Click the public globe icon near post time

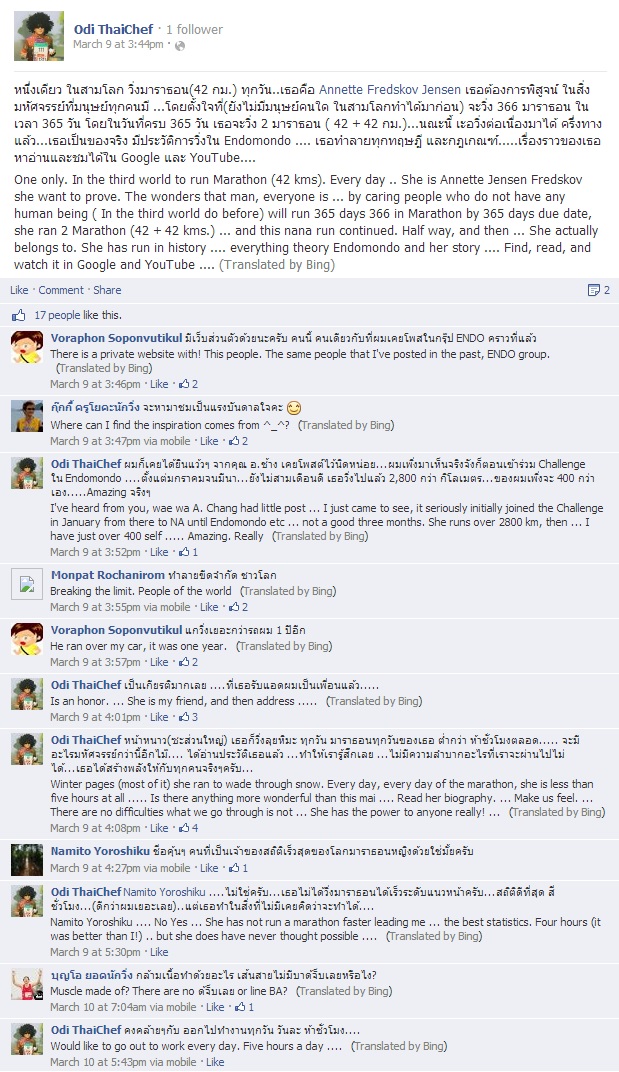click(180, 46)
